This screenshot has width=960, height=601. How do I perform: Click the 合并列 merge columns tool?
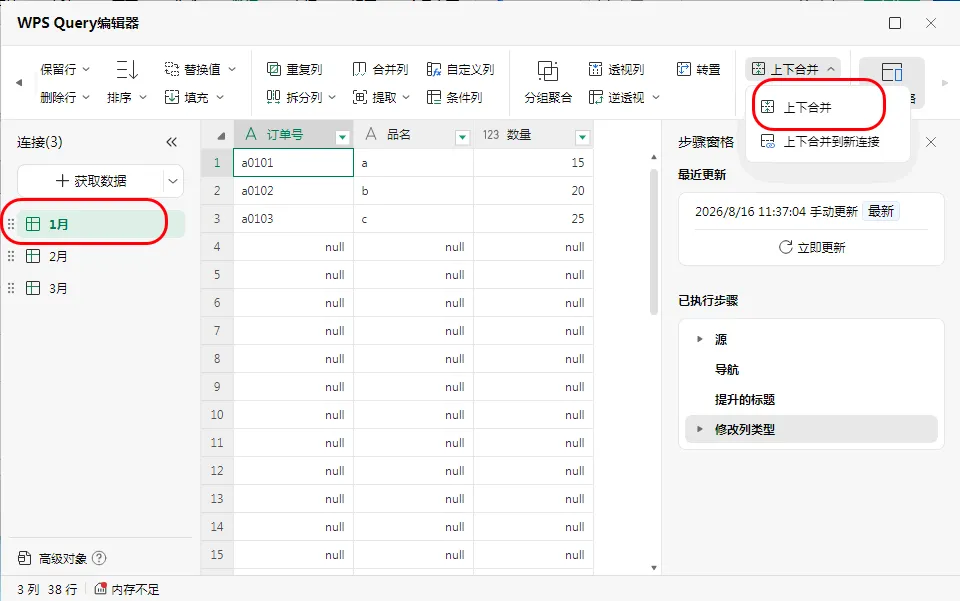tap(380, 69)
